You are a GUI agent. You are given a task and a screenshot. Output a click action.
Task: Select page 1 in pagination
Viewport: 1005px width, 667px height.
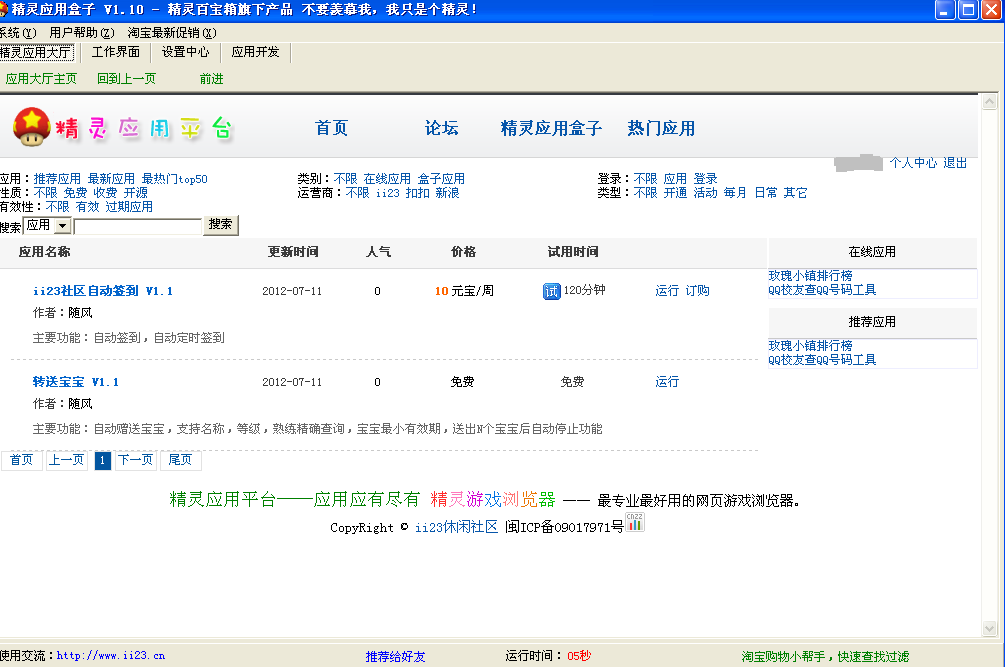pos(103,460)
